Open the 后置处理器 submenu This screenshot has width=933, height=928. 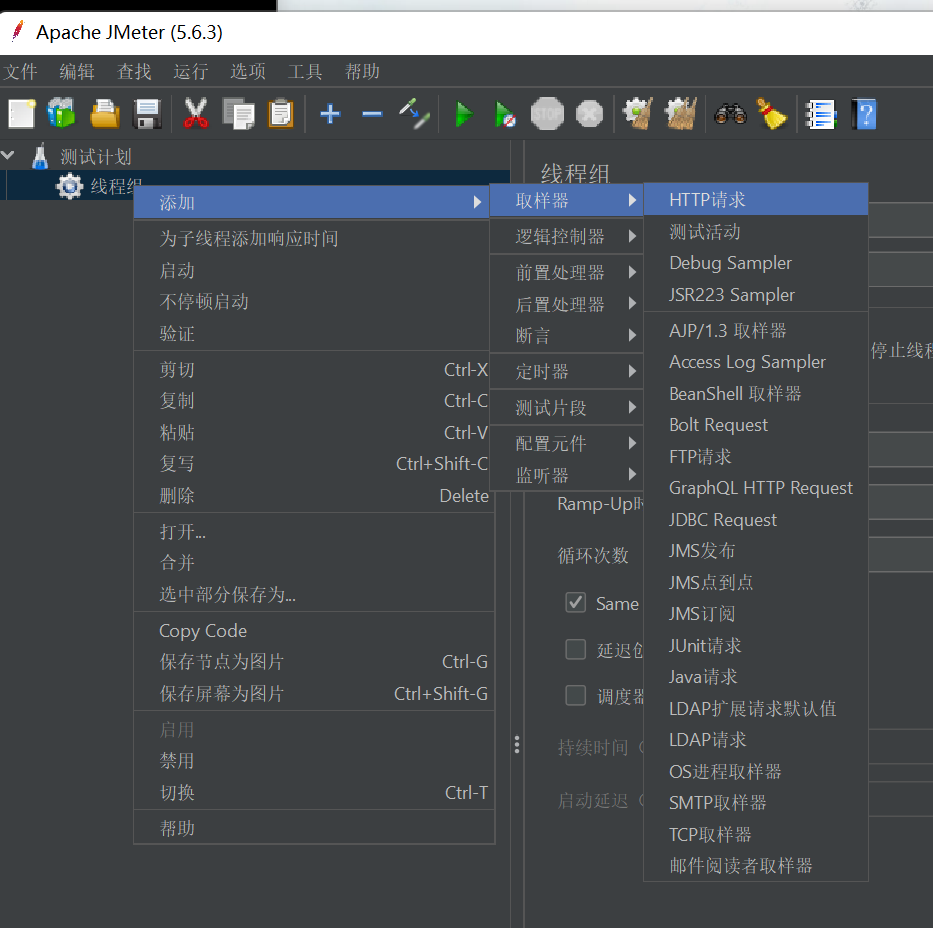566,305
